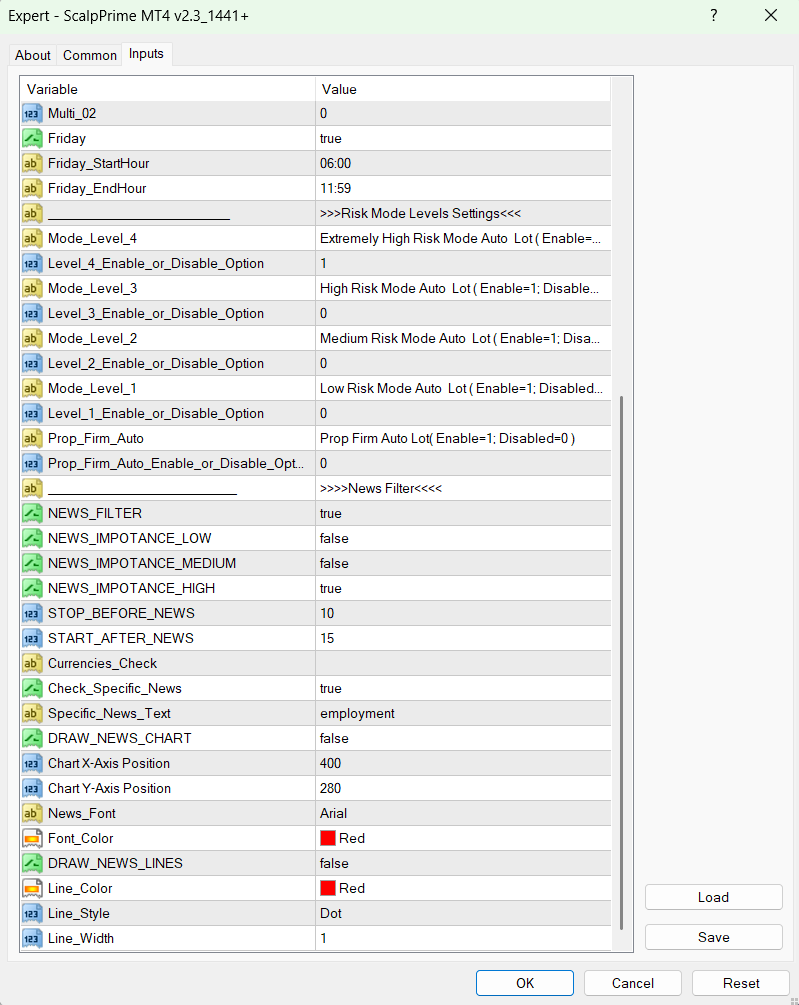799x1005 pixels.
Task: Click the help question mark in title bar
Action: [x=713, y=15]
